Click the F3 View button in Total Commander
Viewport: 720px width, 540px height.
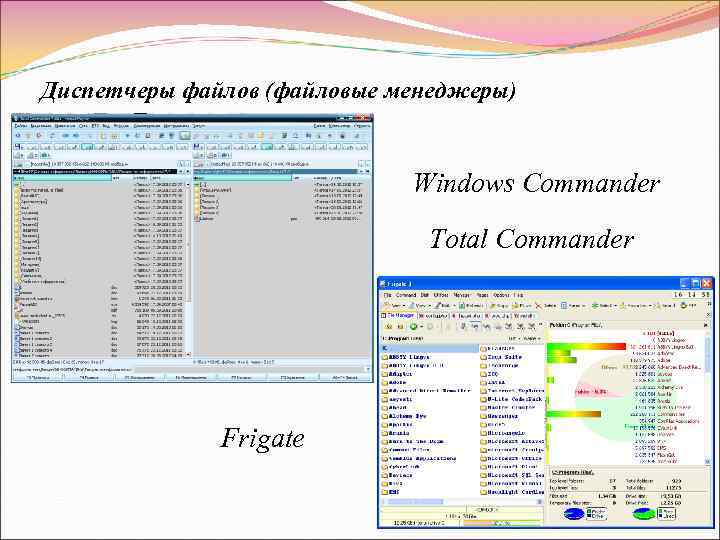pos(38,377)
